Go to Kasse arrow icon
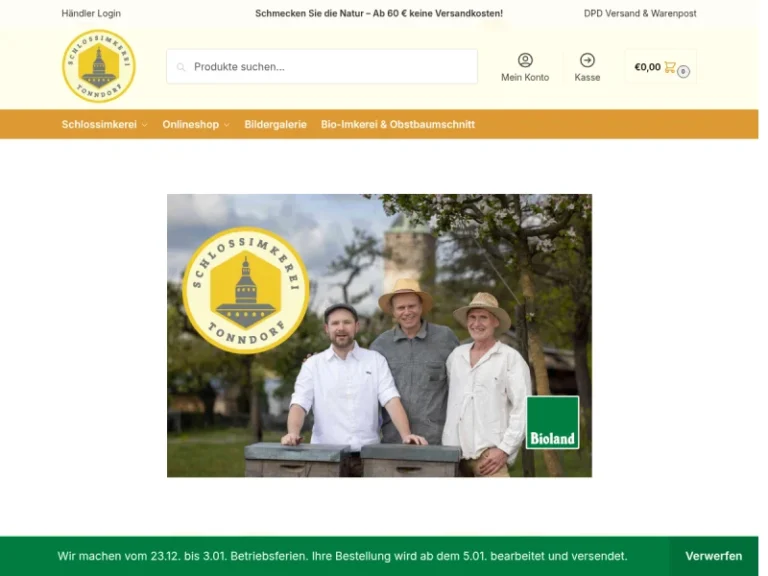The width and height of the screenshot is (768, 576). [x=587, y=60]
